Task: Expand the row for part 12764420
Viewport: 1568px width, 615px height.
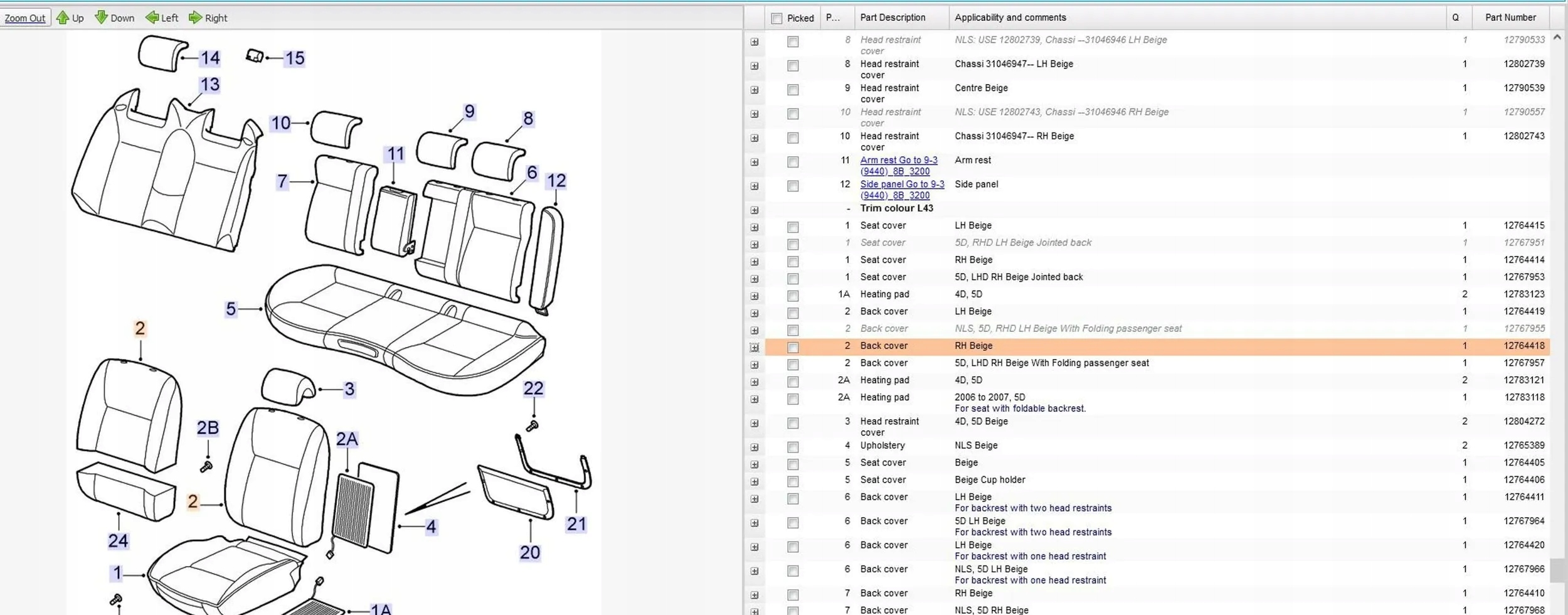Action: click(x=755, y=547)
